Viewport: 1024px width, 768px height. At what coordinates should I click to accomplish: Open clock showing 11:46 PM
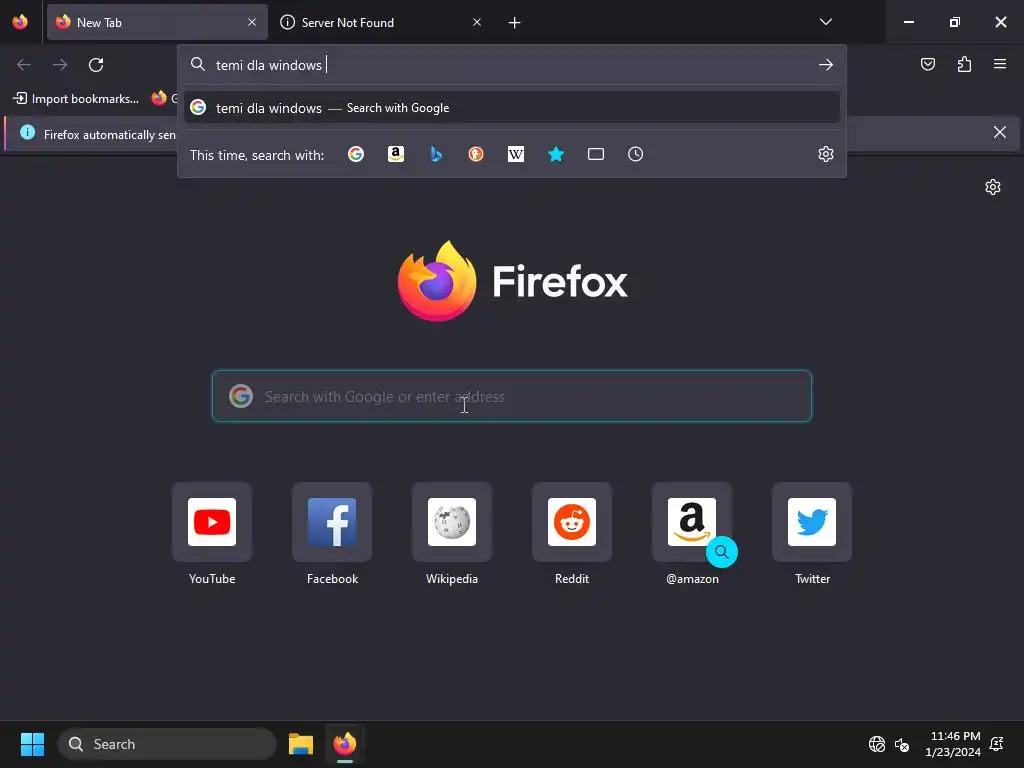click(952, 744)
